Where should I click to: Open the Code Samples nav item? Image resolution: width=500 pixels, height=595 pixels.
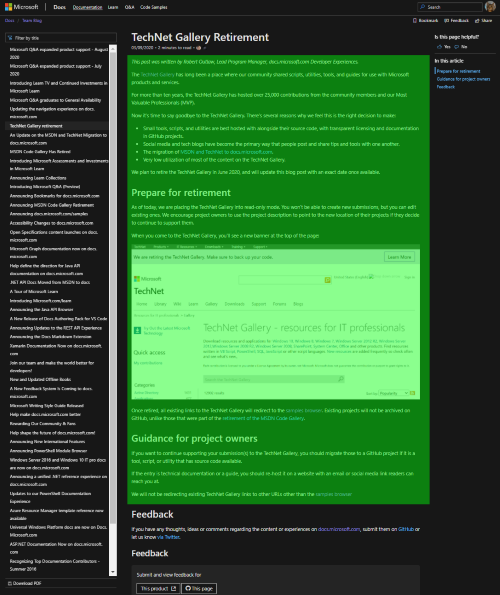[x=154, y=7]
